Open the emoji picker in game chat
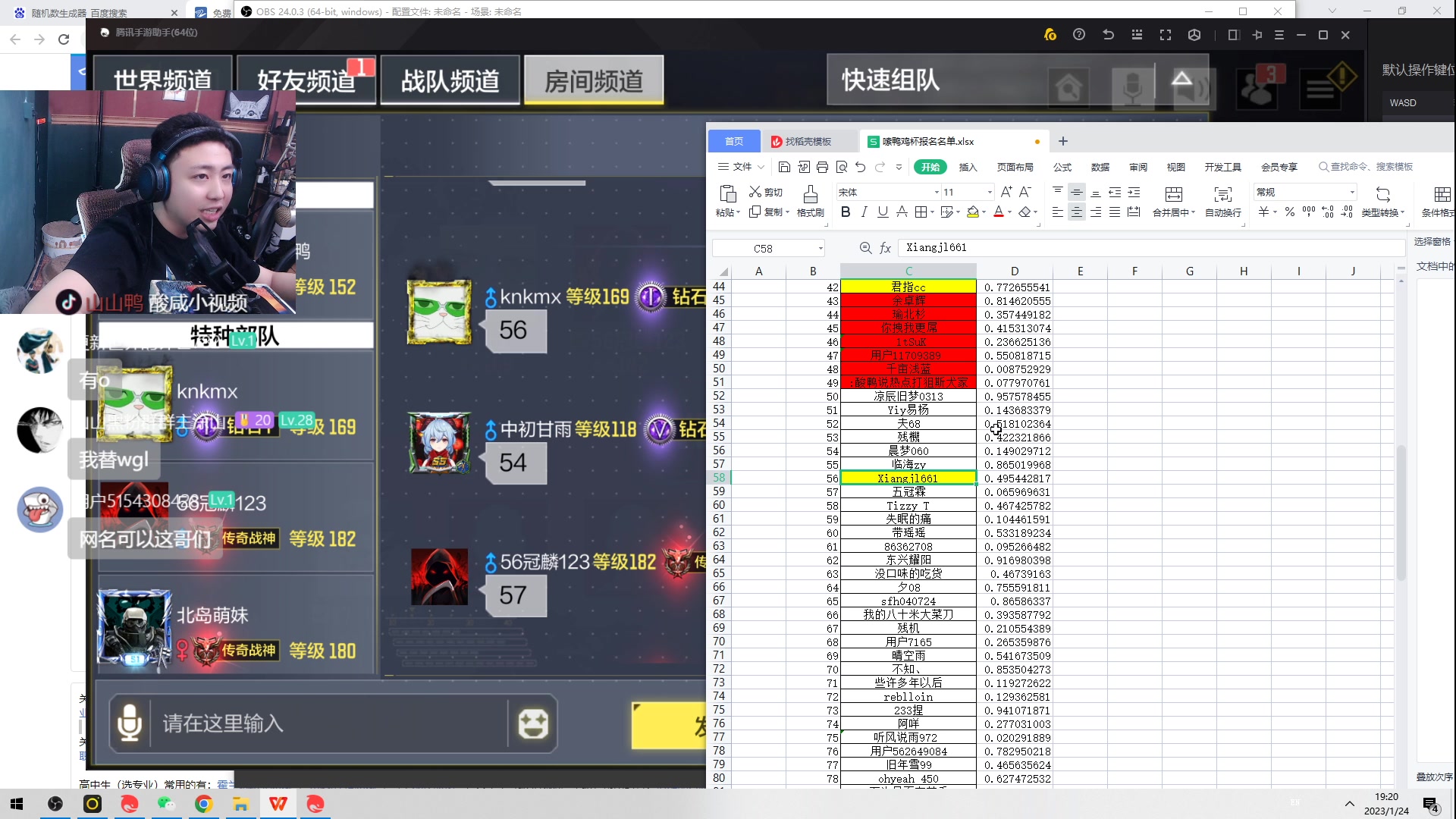This screenshot has height=819, width=1456. (x=533, y=723)
